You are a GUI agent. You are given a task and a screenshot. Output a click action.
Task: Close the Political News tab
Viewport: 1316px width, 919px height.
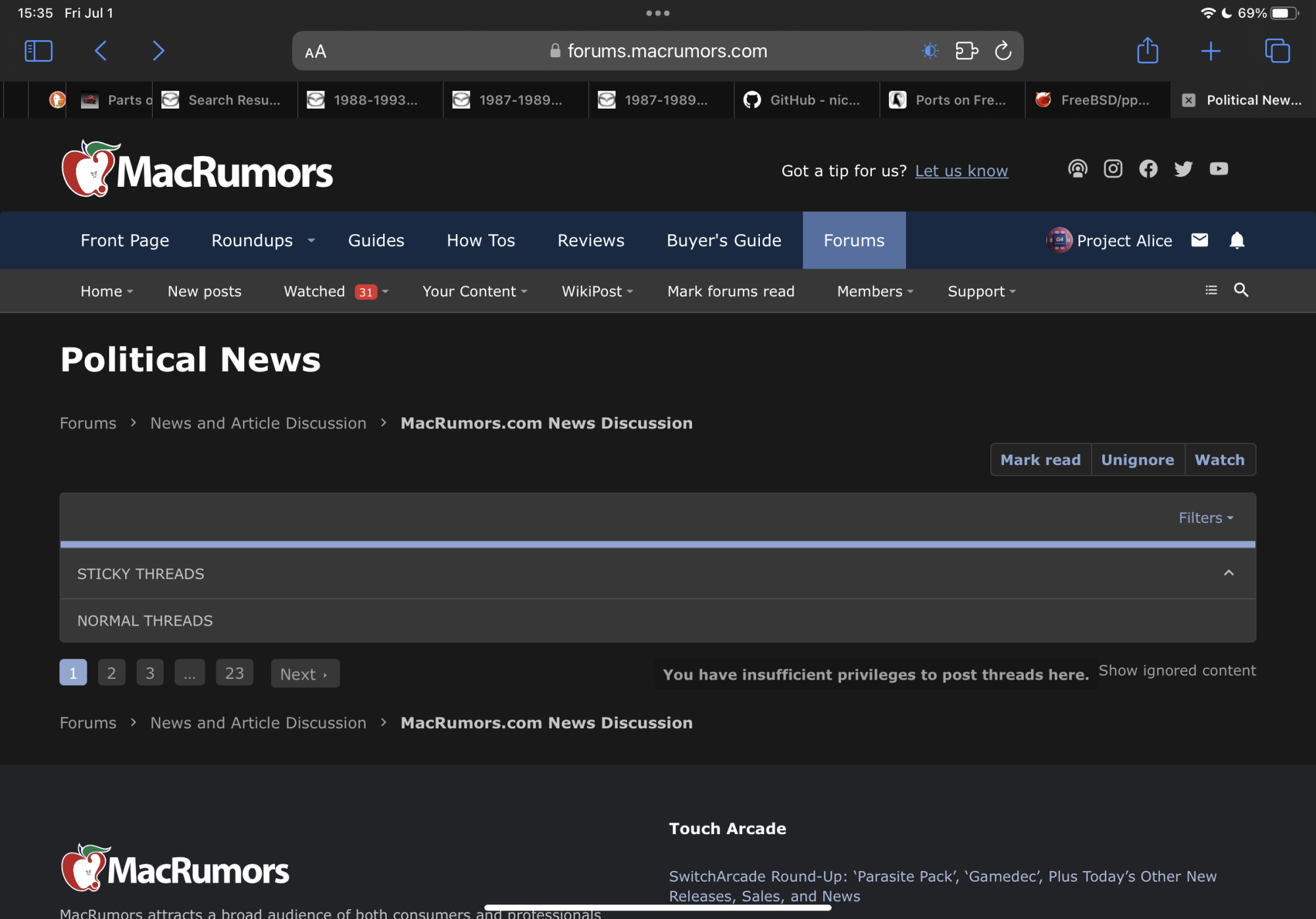pos(1188,100)
